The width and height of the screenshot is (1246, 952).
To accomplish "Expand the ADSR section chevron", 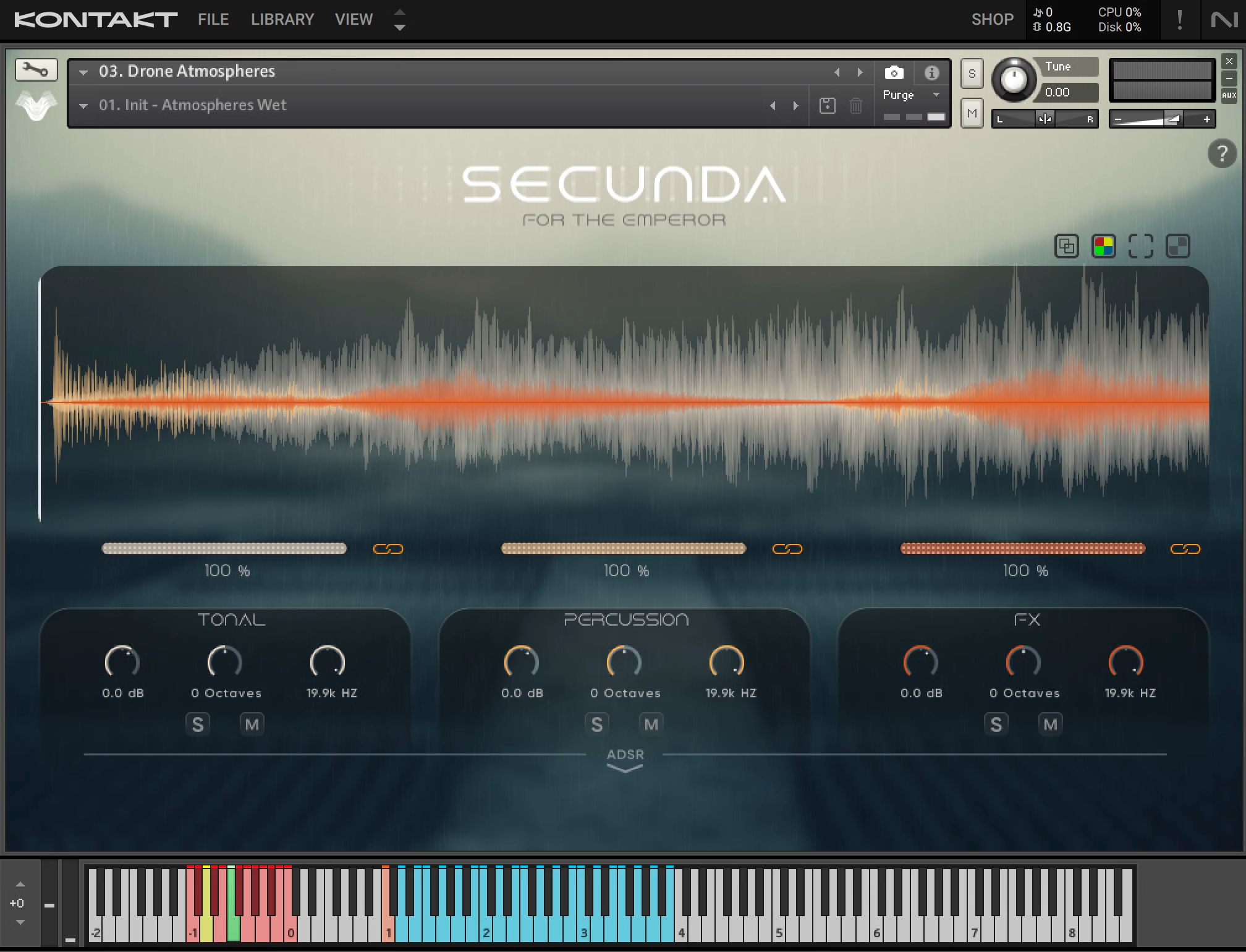I will [x=625, y=768].
